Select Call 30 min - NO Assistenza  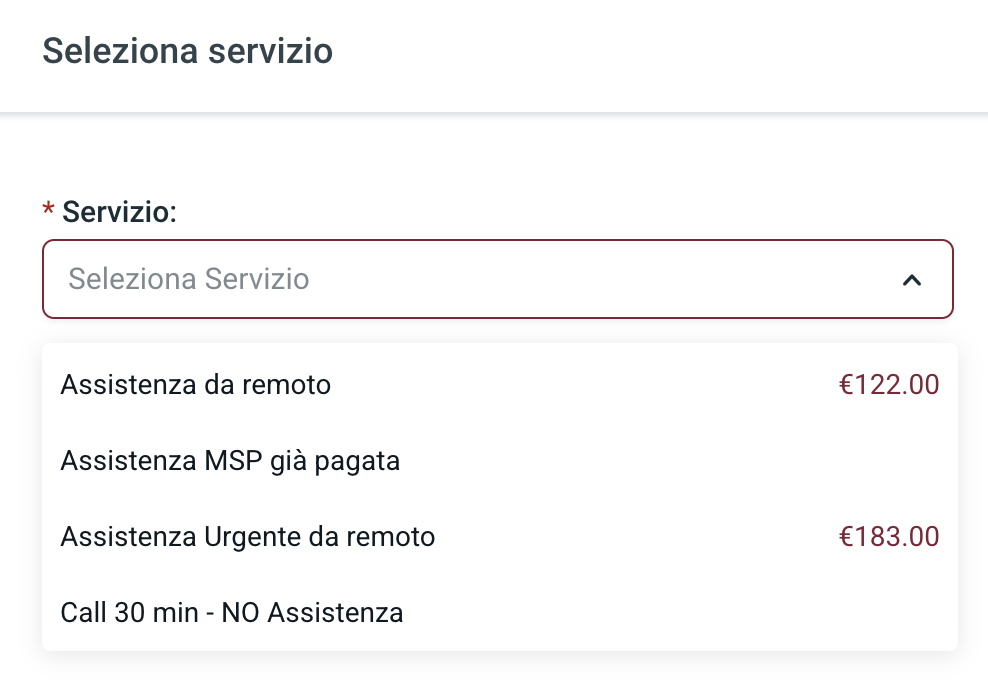point(232,612)
